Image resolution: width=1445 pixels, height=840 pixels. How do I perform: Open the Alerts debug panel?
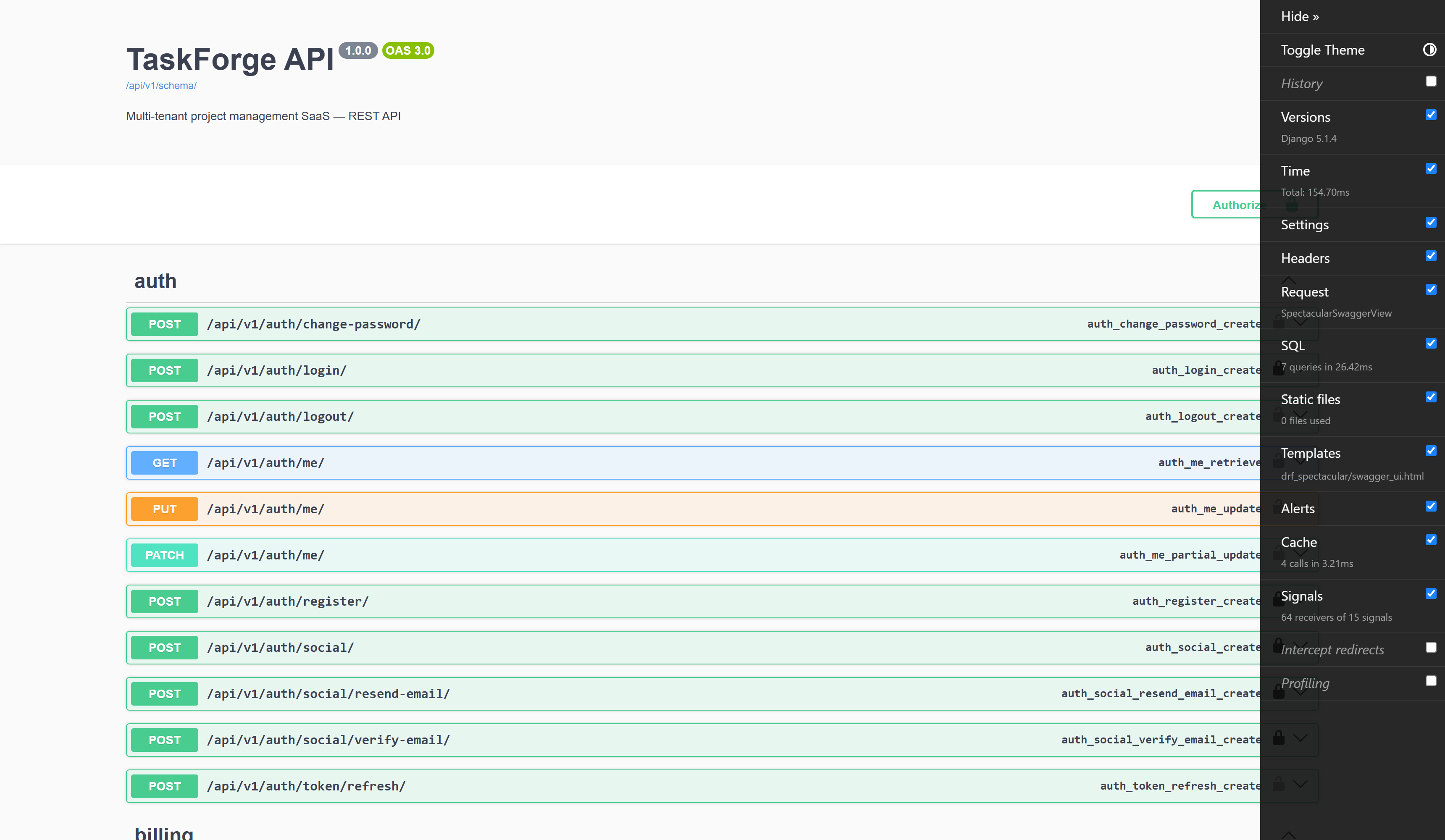pos(1298,509)
